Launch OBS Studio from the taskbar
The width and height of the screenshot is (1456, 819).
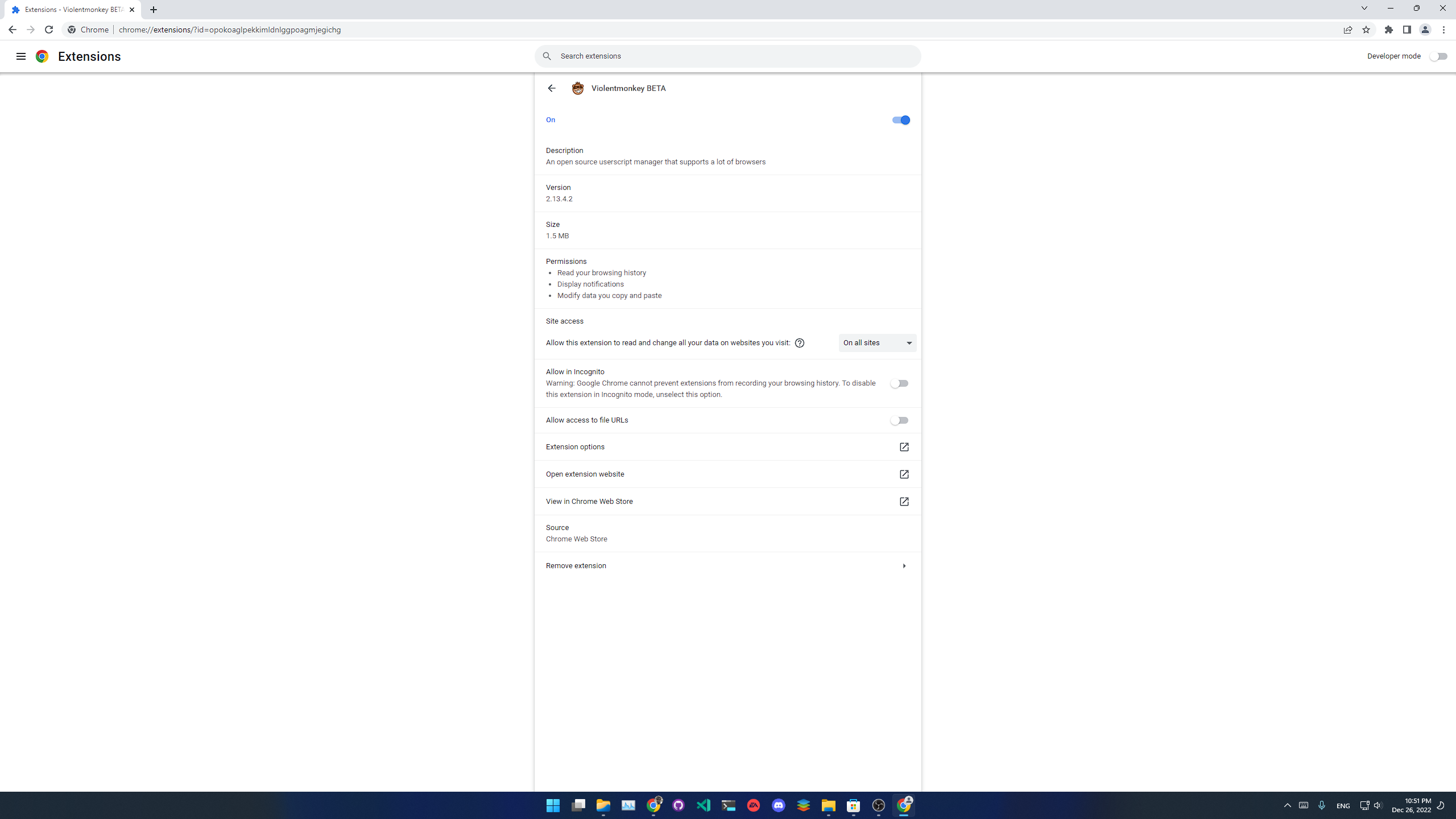[x=878, y=805]
